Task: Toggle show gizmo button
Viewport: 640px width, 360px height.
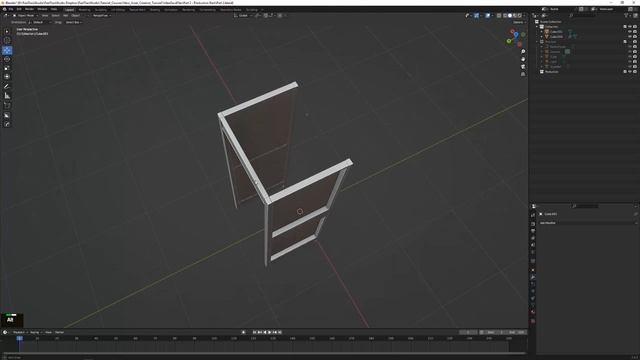Action: coord(476,16)
